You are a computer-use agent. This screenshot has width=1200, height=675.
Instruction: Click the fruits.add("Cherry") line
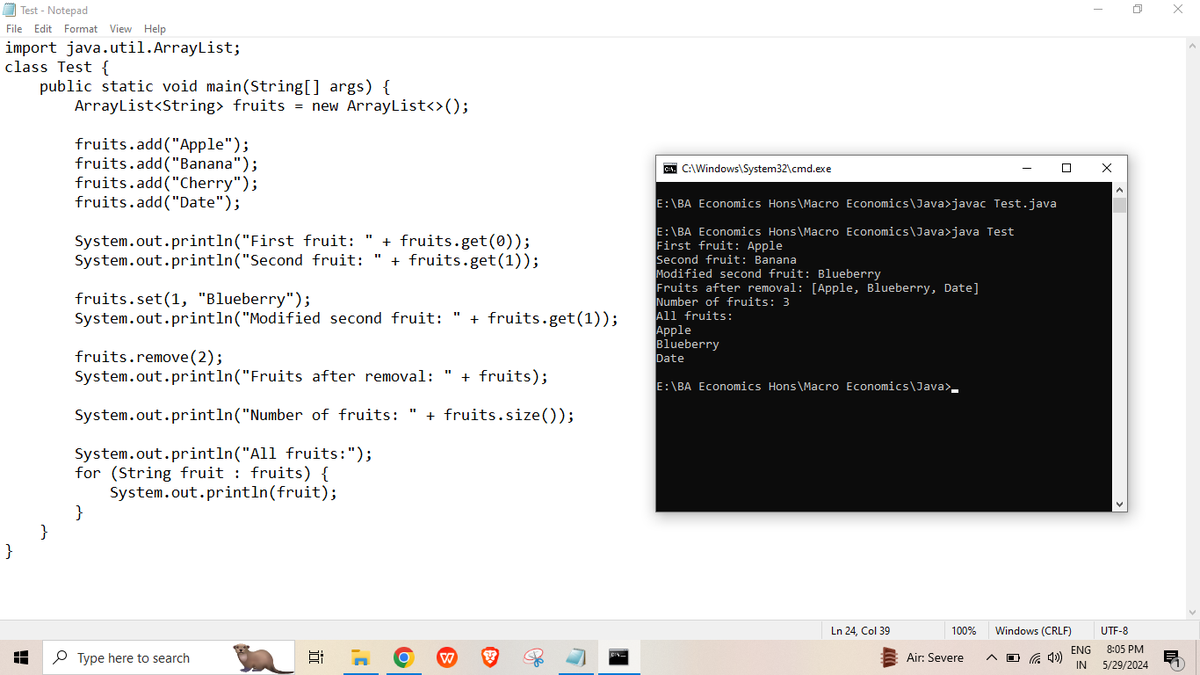[x=167, y=183]
